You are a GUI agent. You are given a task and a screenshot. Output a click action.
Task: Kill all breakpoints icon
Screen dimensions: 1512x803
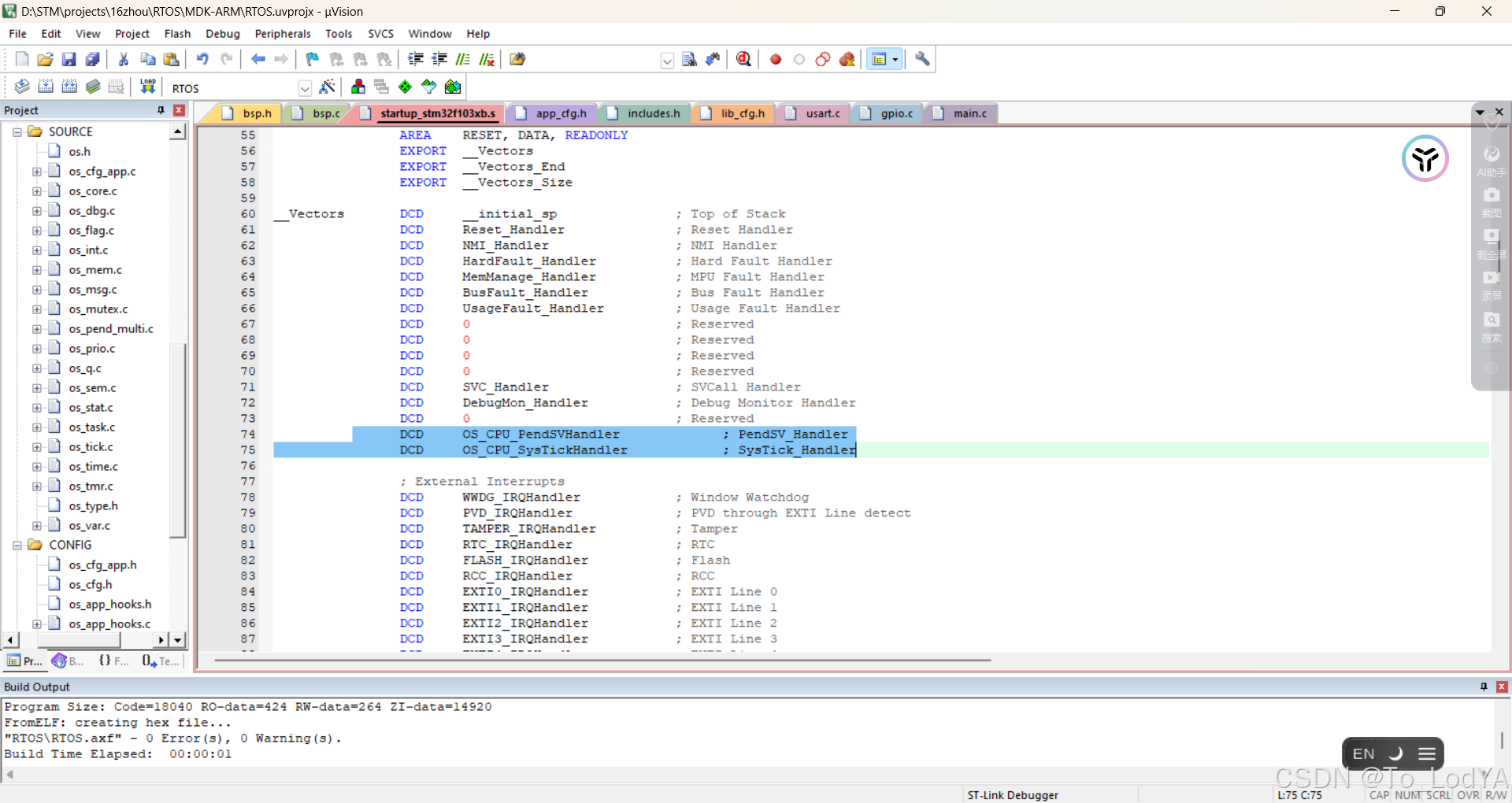coord(847,59)
